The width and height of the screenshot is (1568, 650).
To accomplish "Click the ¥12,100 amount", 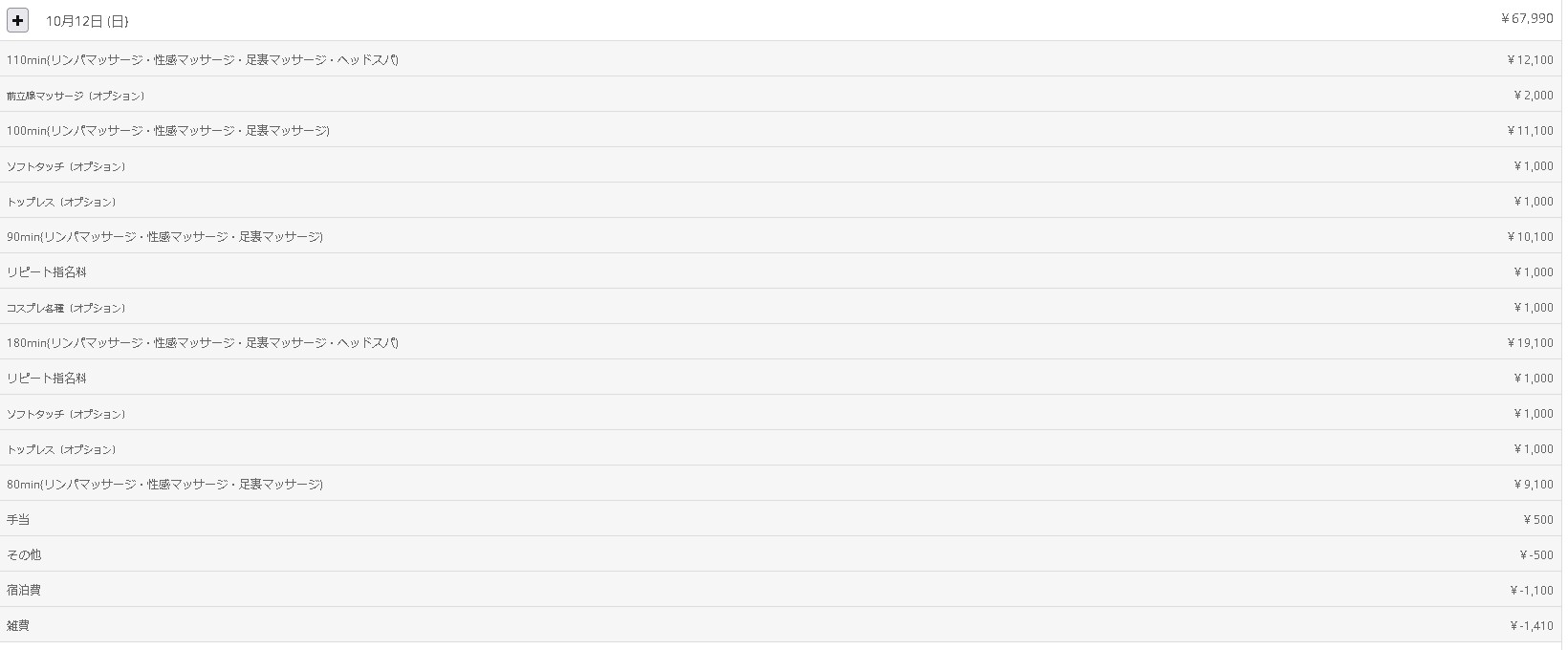I will (1530, 59).
